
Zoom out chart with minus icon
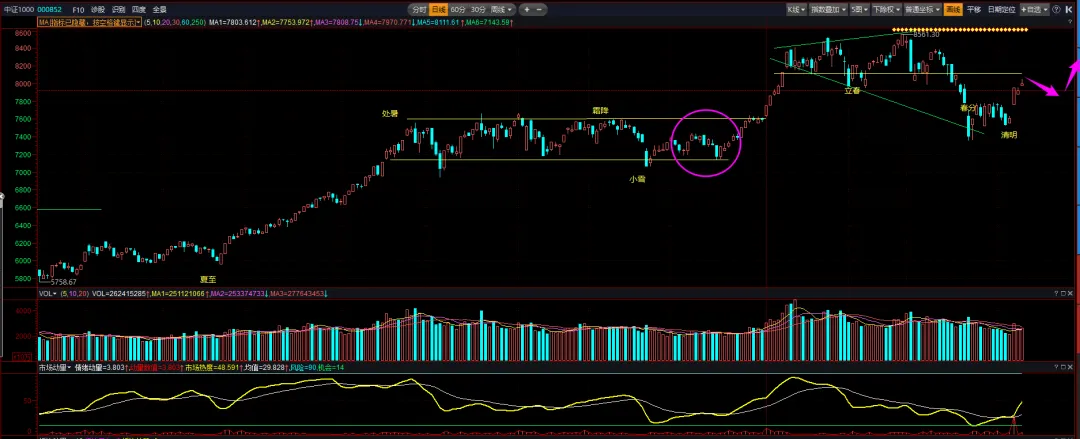pos(539,10)
